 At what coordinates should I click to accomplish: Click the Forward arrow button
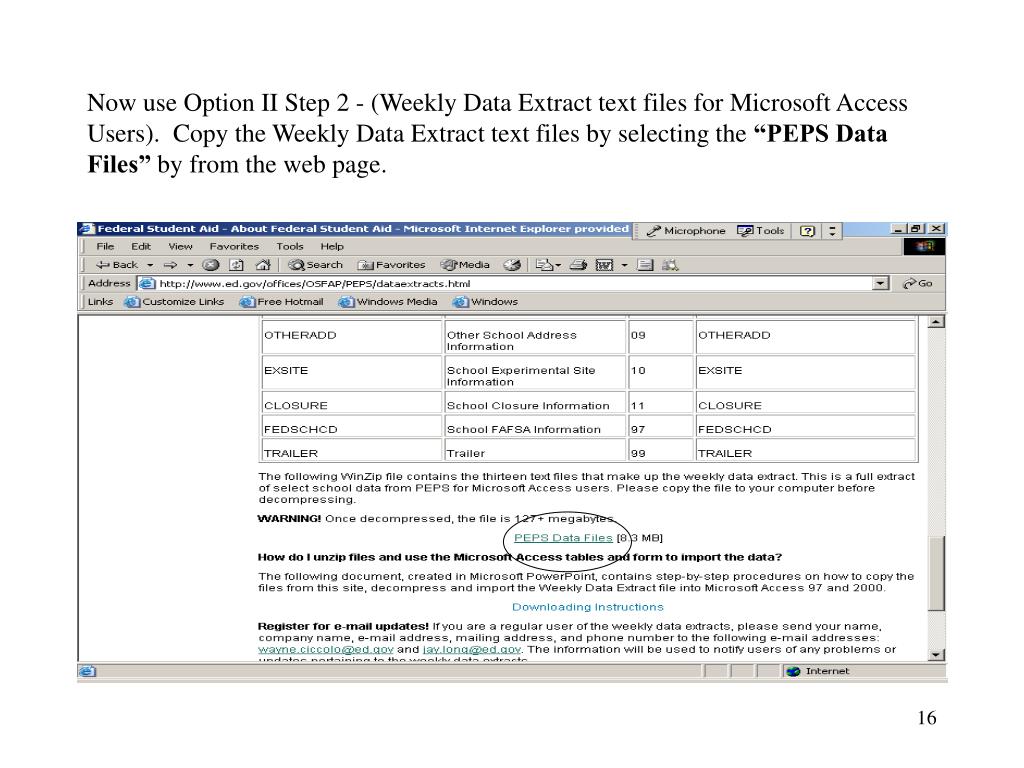[170, 265]
